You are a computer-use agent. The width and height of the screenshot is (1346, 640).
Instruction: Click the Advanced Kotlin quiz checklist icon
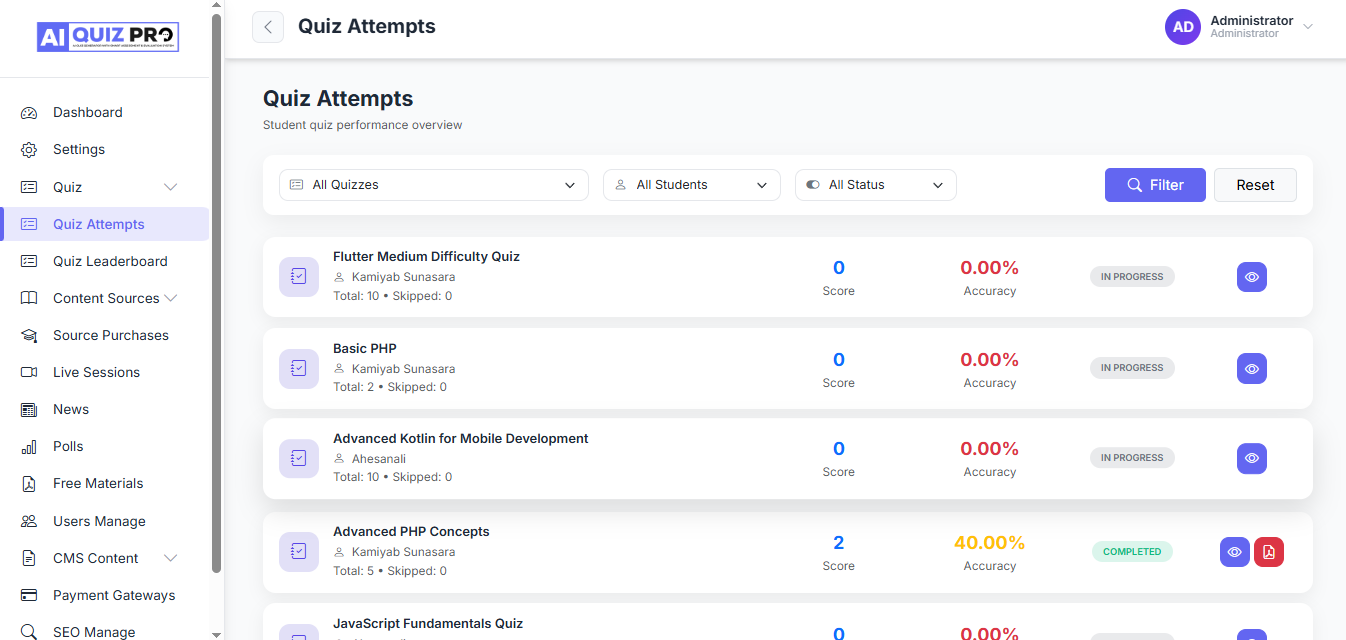299,458
